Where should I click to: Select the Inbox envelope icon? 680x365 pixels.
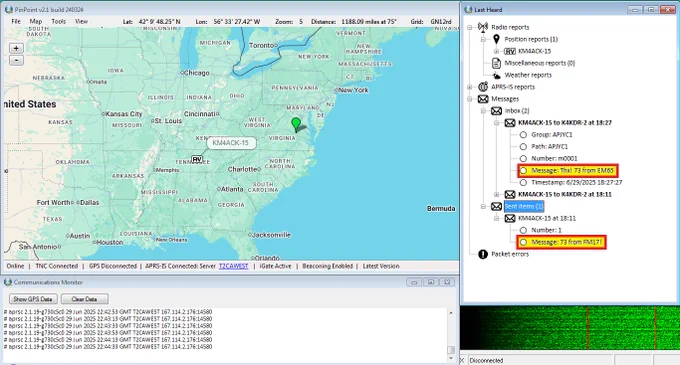click(497, 111)
